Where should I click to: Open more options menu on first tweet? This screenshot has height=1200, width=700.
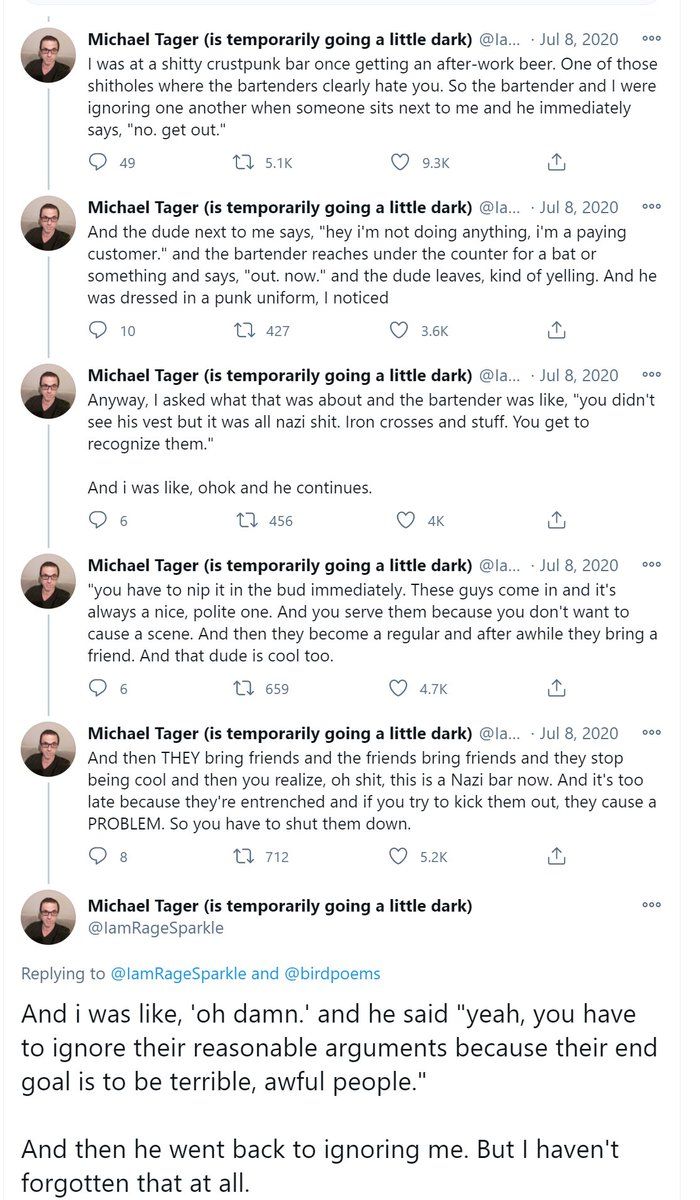click(651, 39)
